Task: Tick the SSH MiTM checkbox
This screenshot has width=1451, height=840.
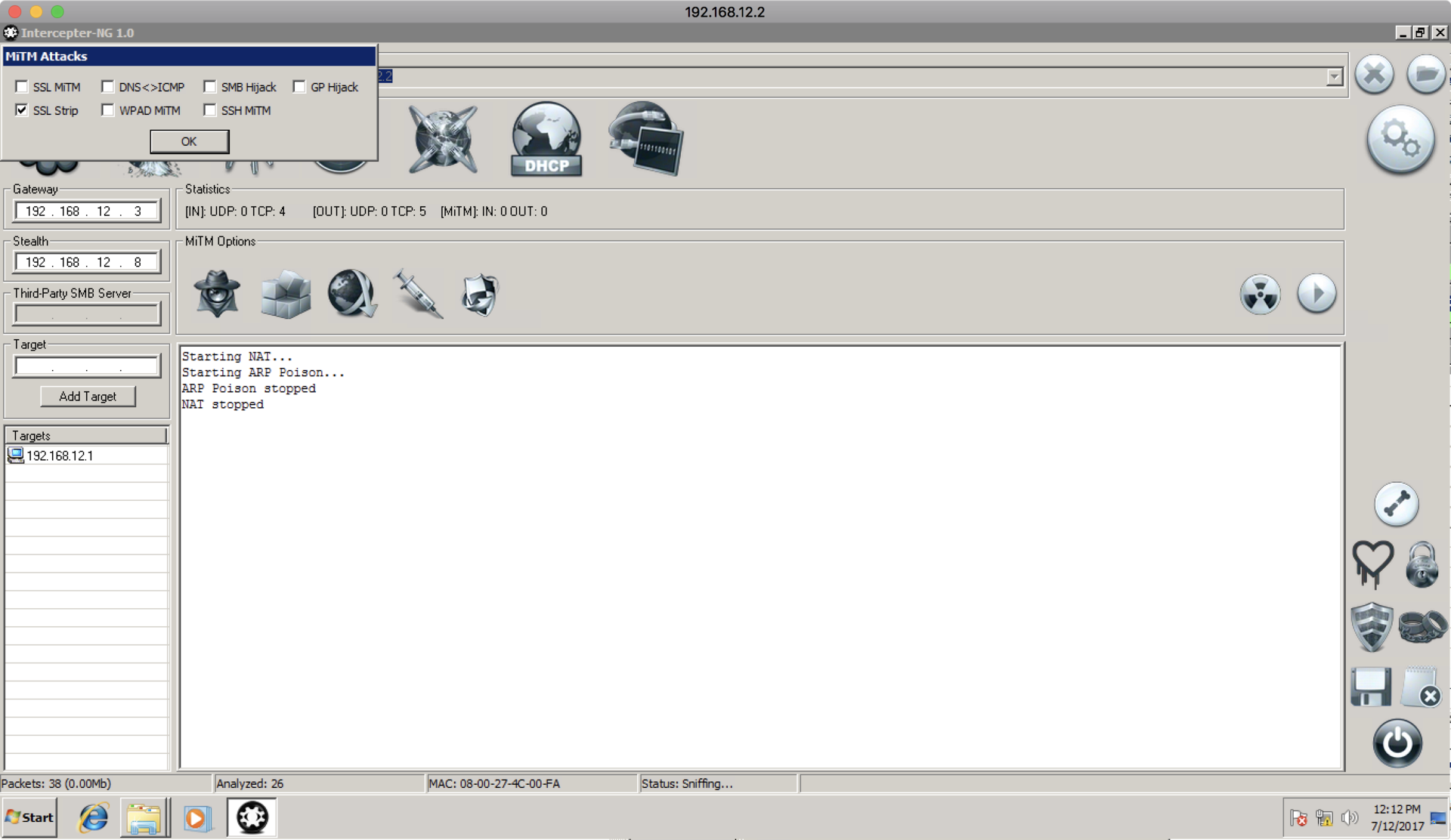Action: [210, 110]
